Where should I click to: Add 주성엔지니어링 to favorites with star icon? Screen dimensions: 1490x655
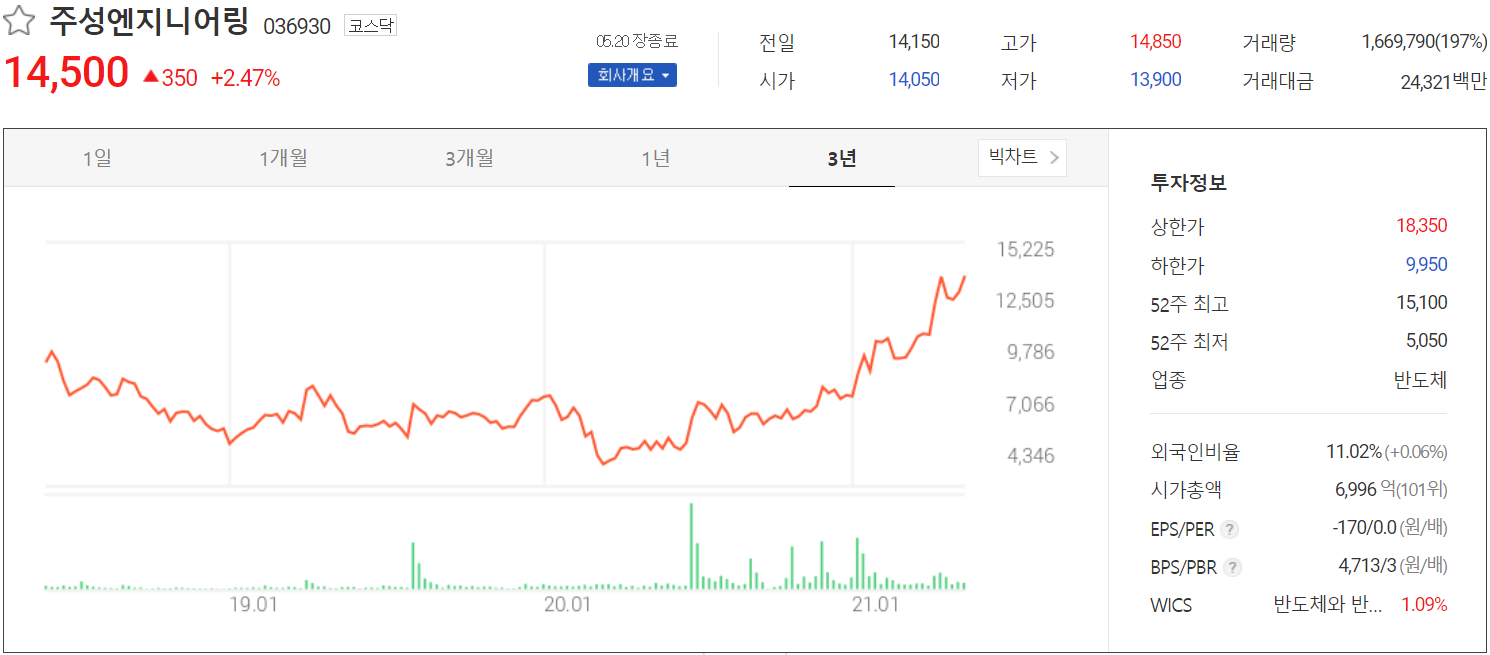click(x=20, y=22)
